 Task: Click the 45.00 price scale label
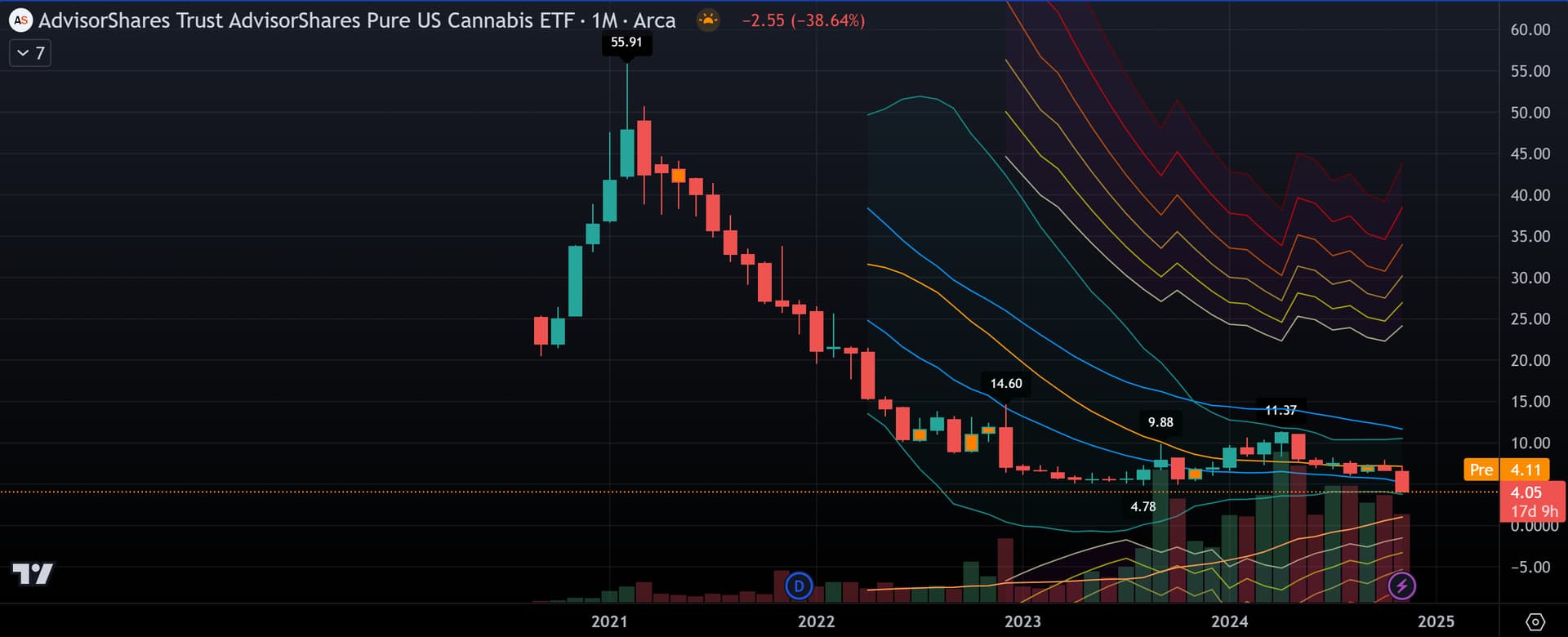click(1530, 154)
